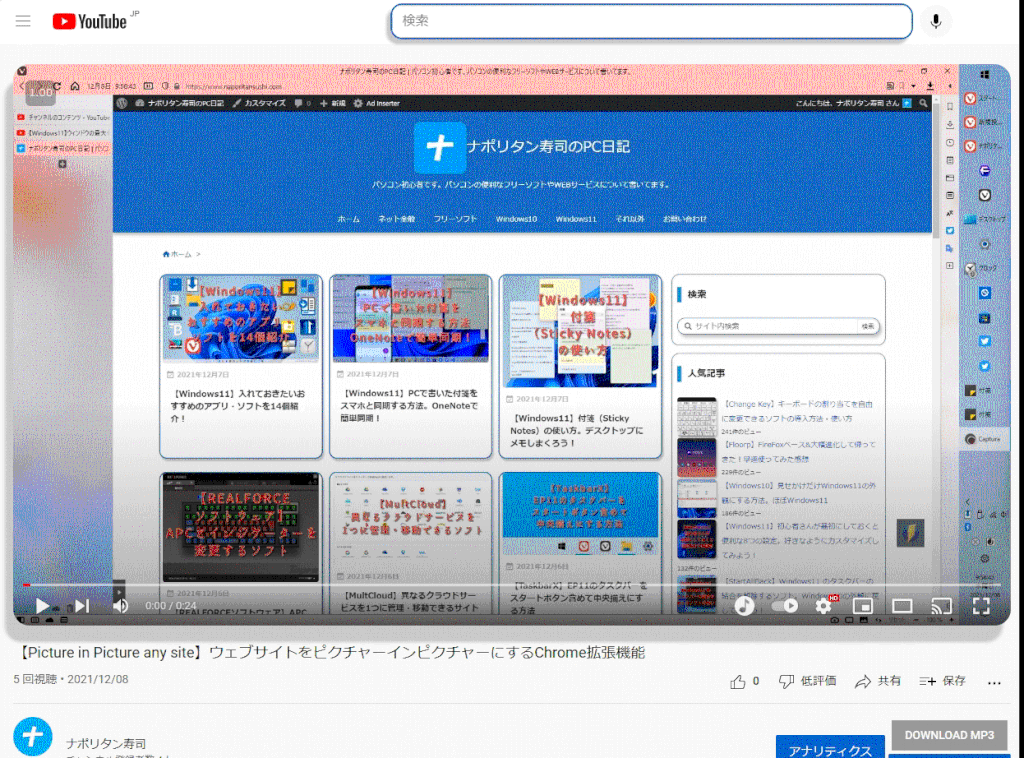
Task: Open the video settings gear
Action: (x=824, y=606)
